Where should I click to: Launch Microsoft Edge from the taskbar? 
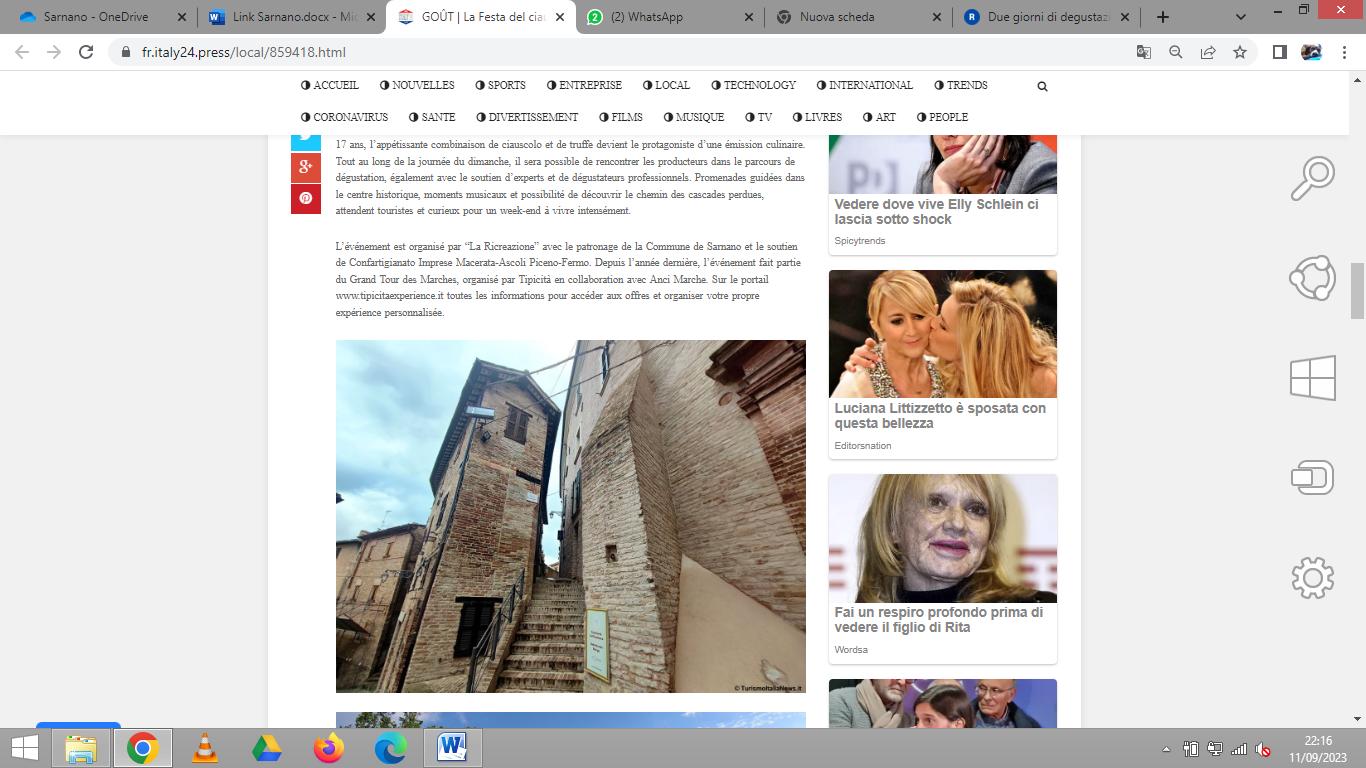391,748
